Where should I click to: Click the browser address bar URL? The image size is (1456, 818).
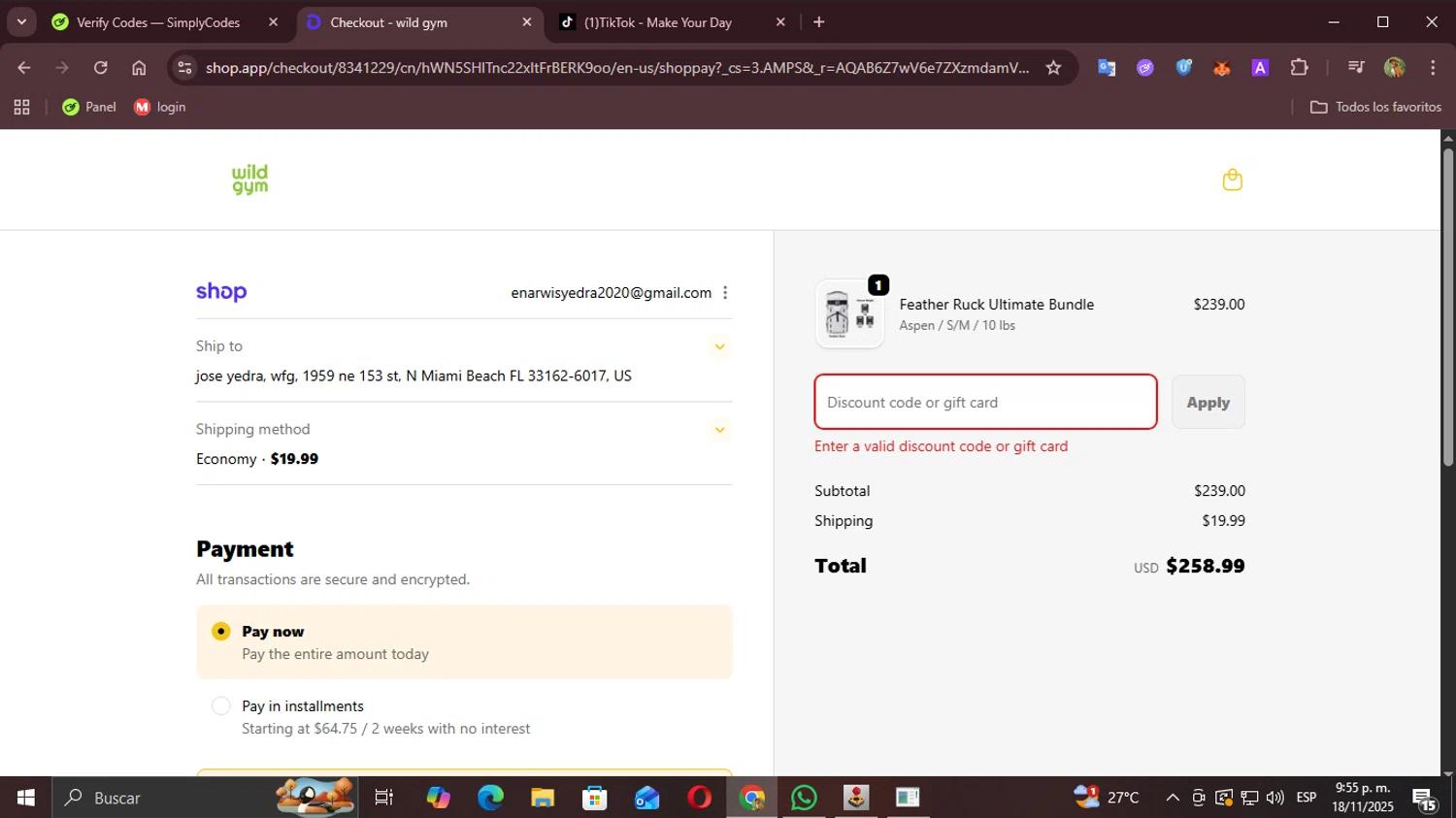click(x=617, y=67)
